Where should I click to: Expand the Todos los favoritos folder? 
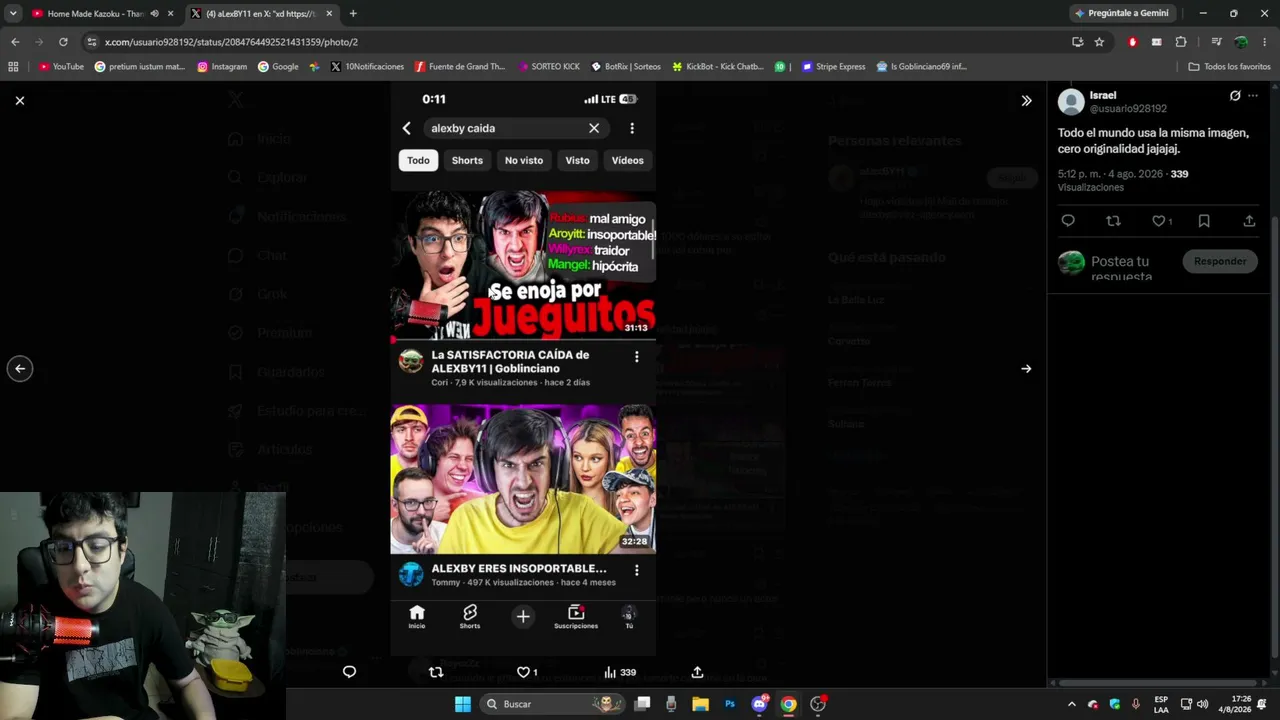pos(1229,67)
